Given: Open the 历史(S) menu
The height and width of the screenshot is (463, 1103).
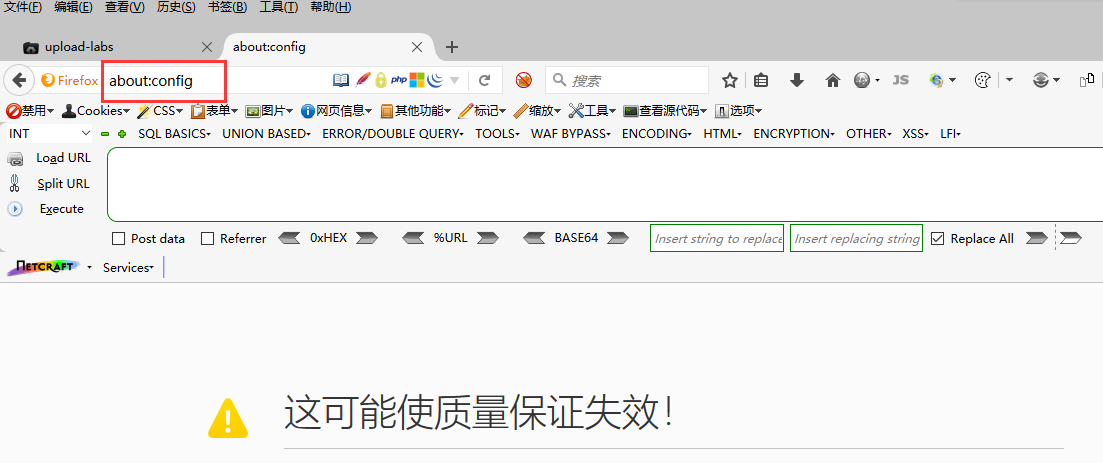Looking at the screenshot, I should click(x=177, y=8).
